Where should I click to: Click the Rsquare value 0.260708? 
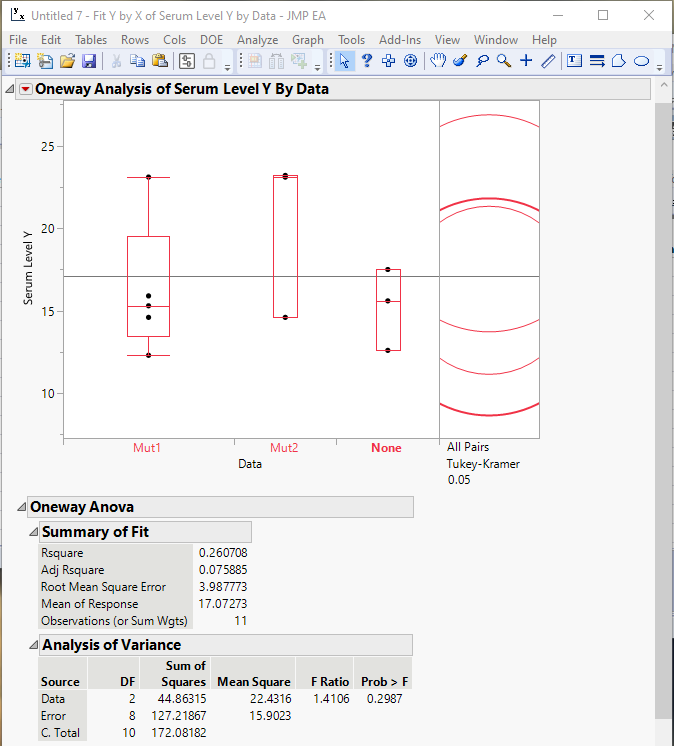tap(223, 553)
